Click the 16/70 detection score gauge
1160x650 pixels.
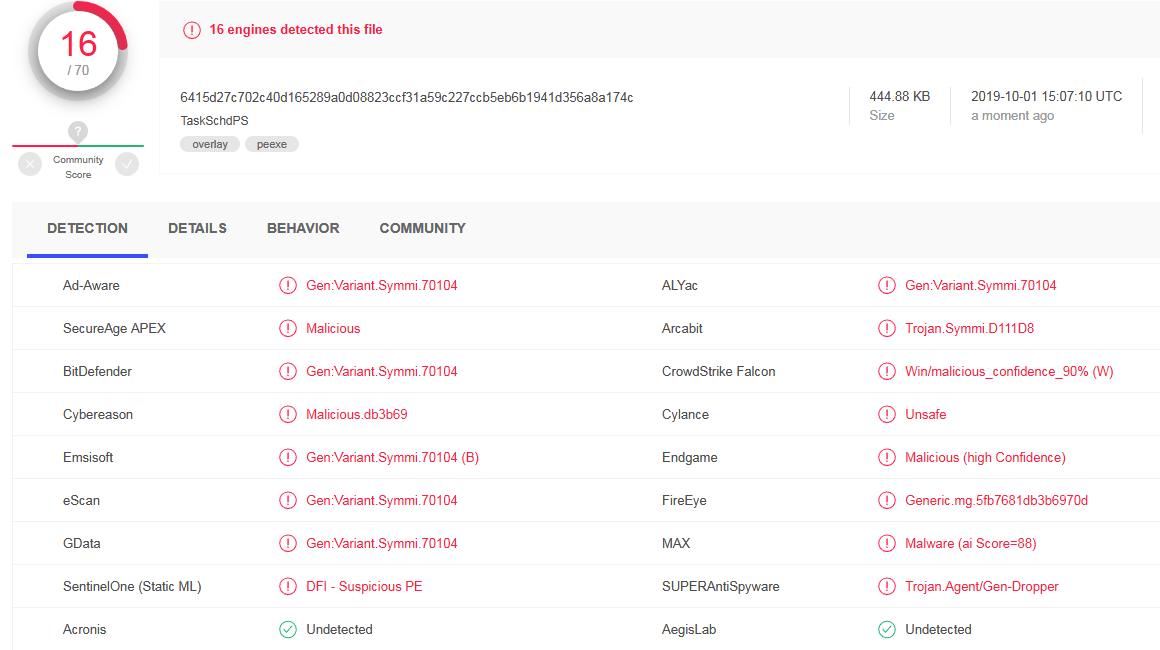coord(78,52)
